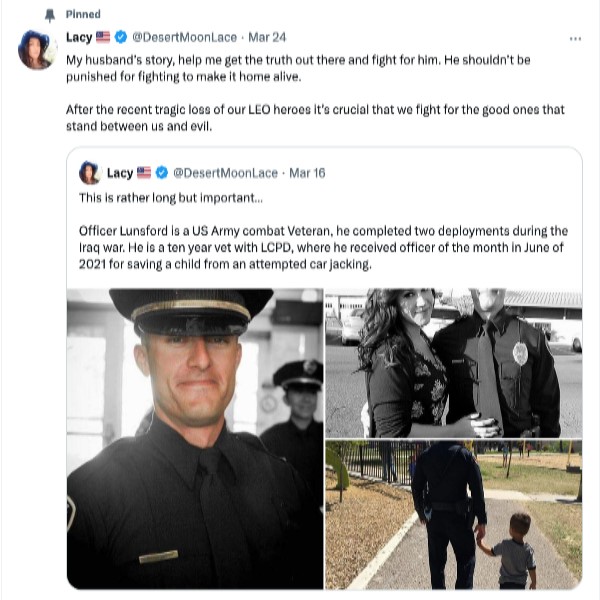Click the blue verified badge on main tweet

[121, 37]
